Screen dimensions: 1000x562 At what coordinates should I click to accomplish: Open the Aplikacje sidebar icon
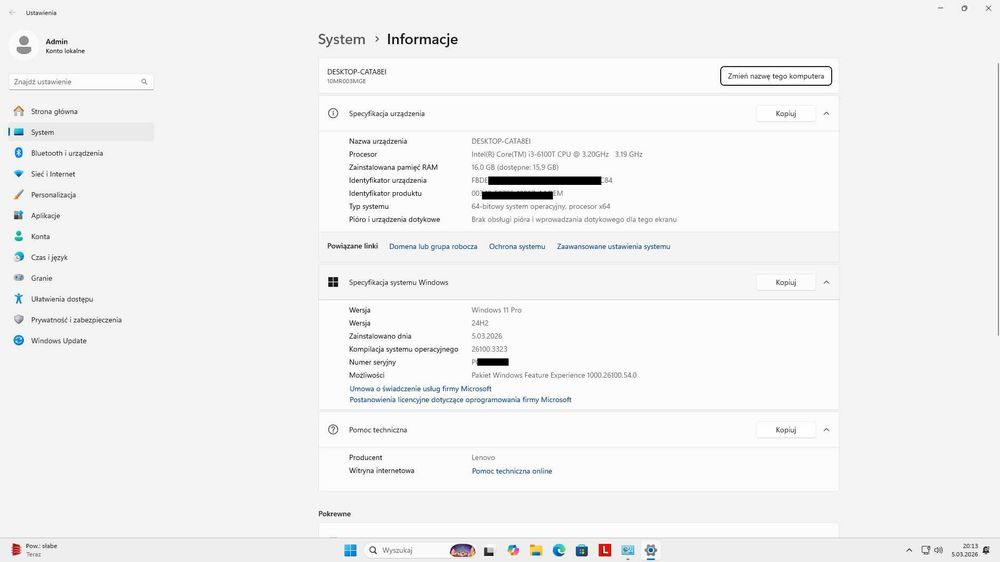tap(18, 216)
